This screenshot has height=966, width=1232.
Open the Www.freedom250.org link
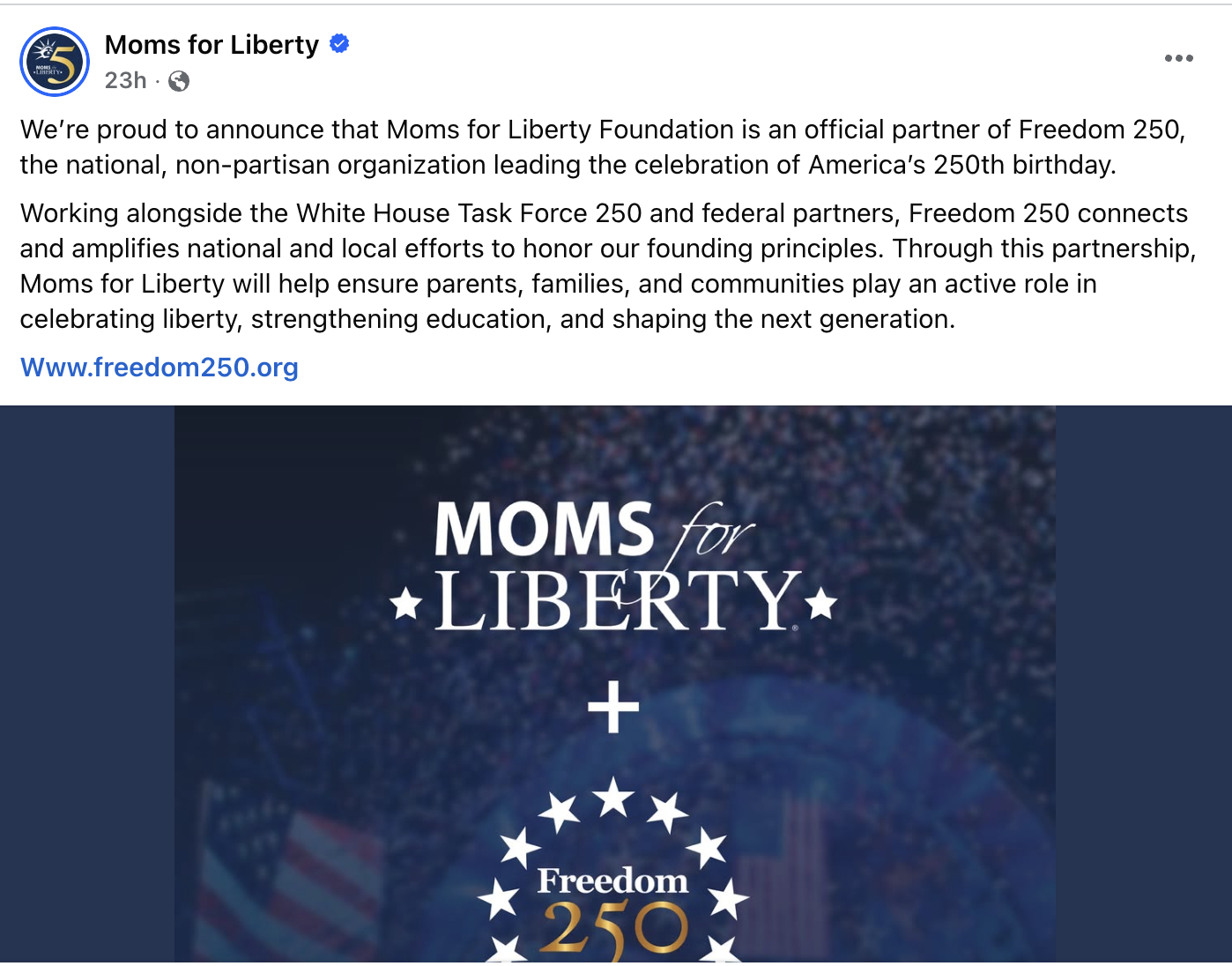pyautogui.click(x=160, y=368)
